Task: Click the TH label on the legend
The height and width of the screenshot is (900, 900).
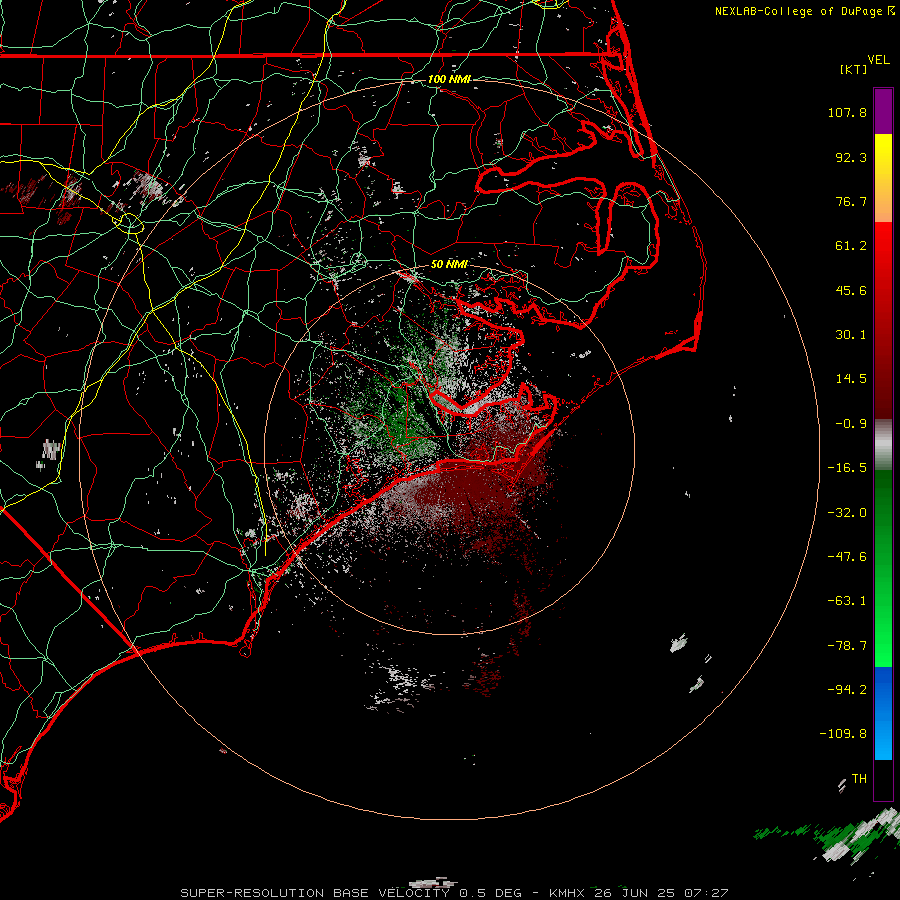Action: [859, 779]
